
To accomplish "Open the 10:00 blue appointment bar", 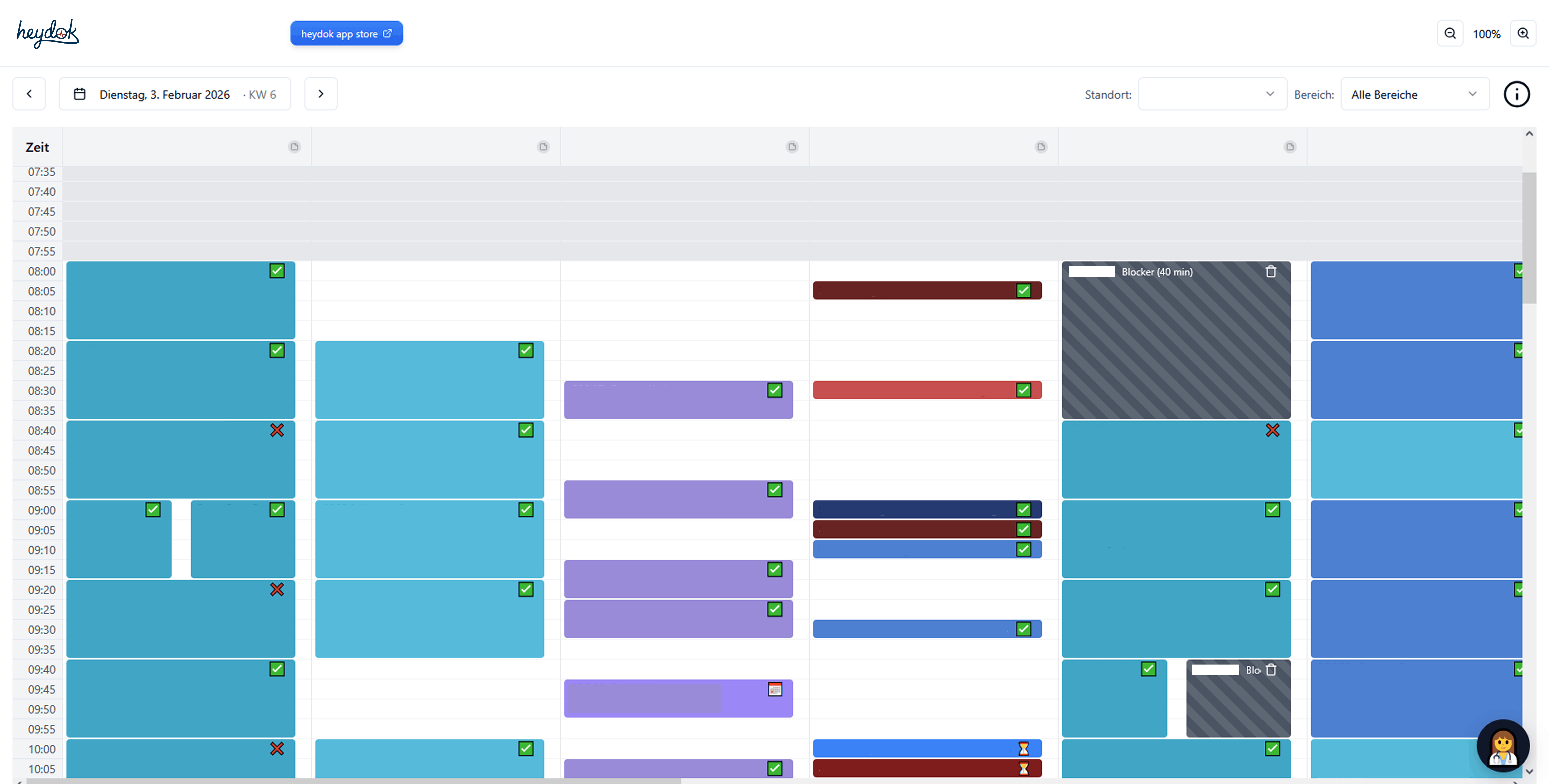I will 927,749.
